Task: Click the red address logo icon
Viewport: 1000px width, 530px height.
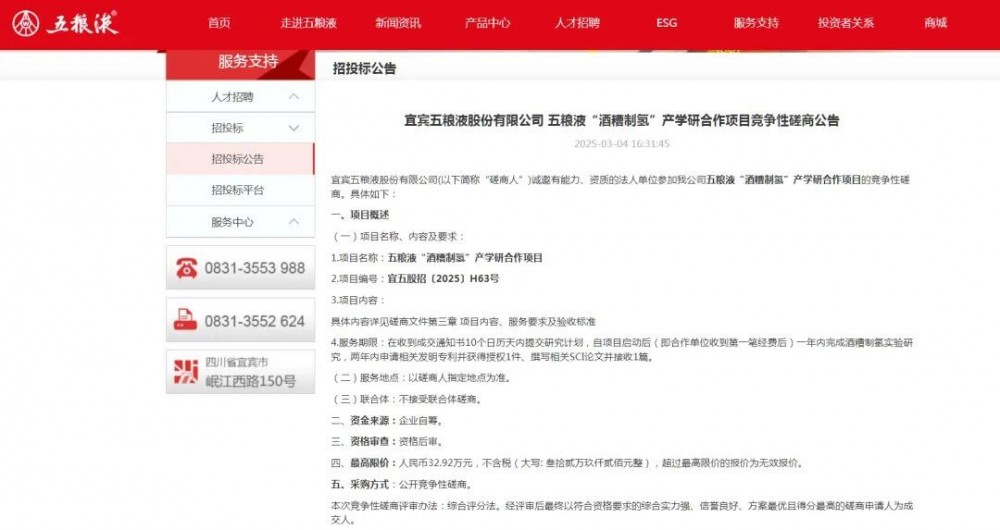Action: point(186,372)
